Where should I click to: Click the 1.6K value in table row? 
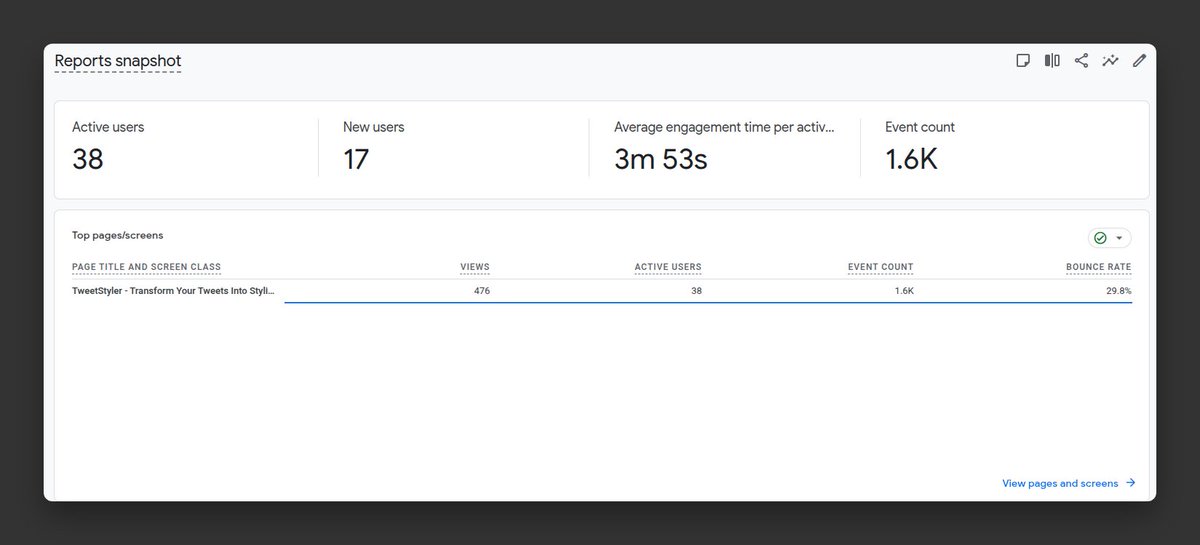pos(905,291)
